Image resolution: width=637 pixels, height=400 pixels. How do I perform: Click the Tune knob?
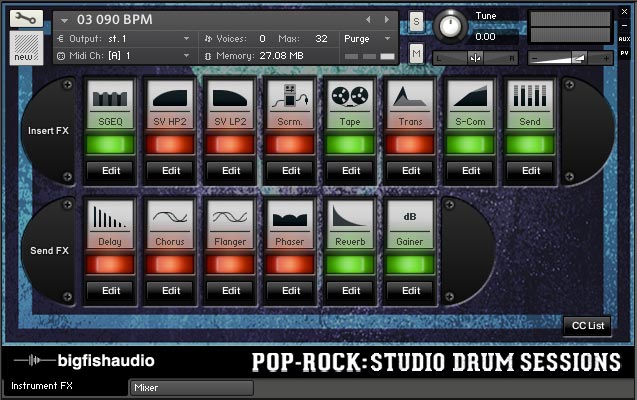coord(450,26)
